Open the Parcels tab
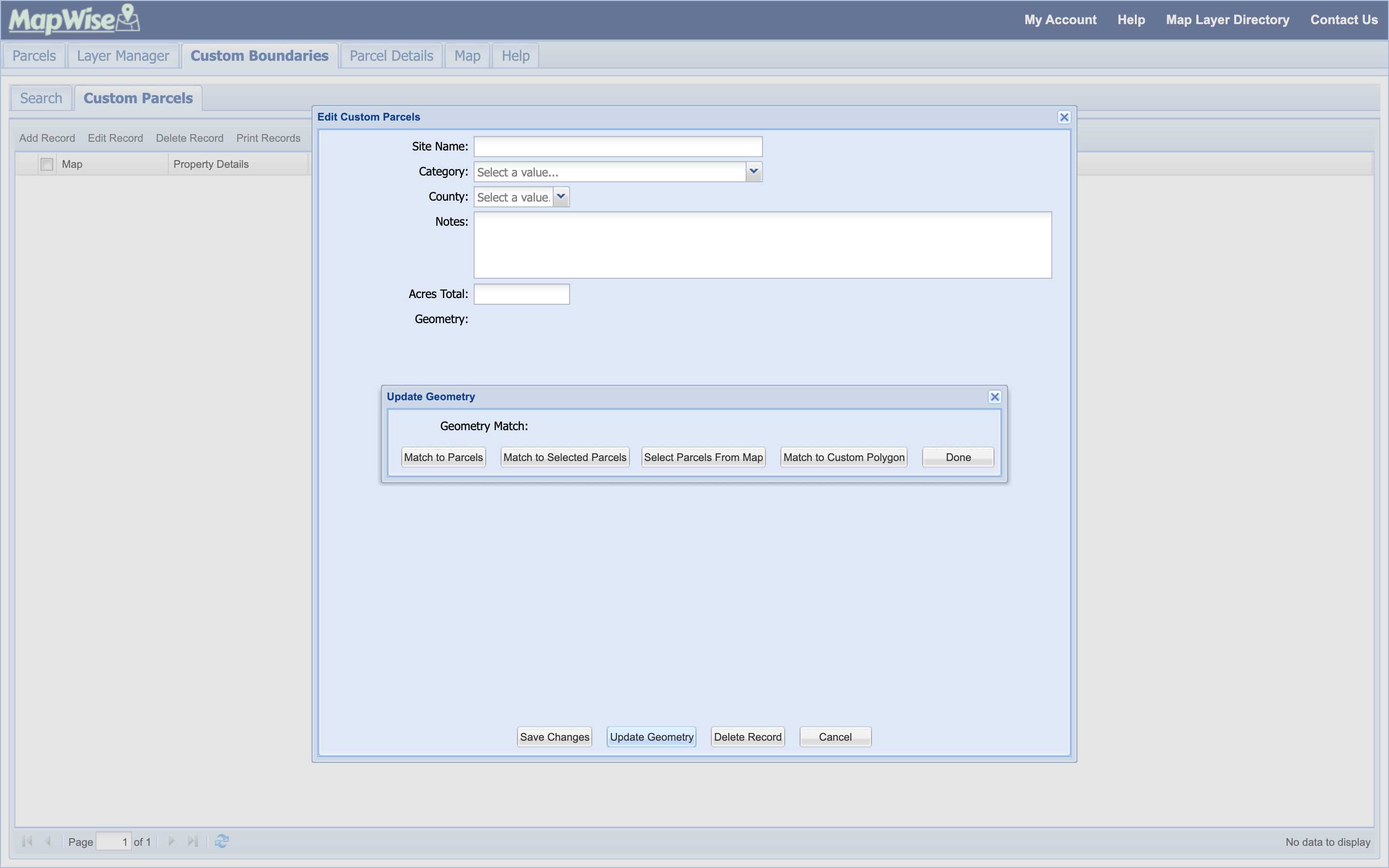This screenshot has width=1389, height=868. pyautogui.click(x=34, y=55)
